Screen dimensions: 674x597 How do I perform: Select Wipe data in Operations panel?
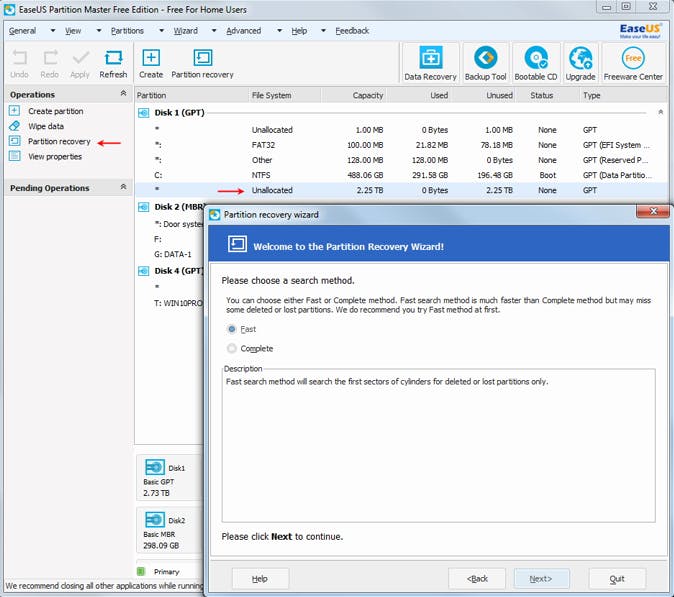[x=46, y=126]
